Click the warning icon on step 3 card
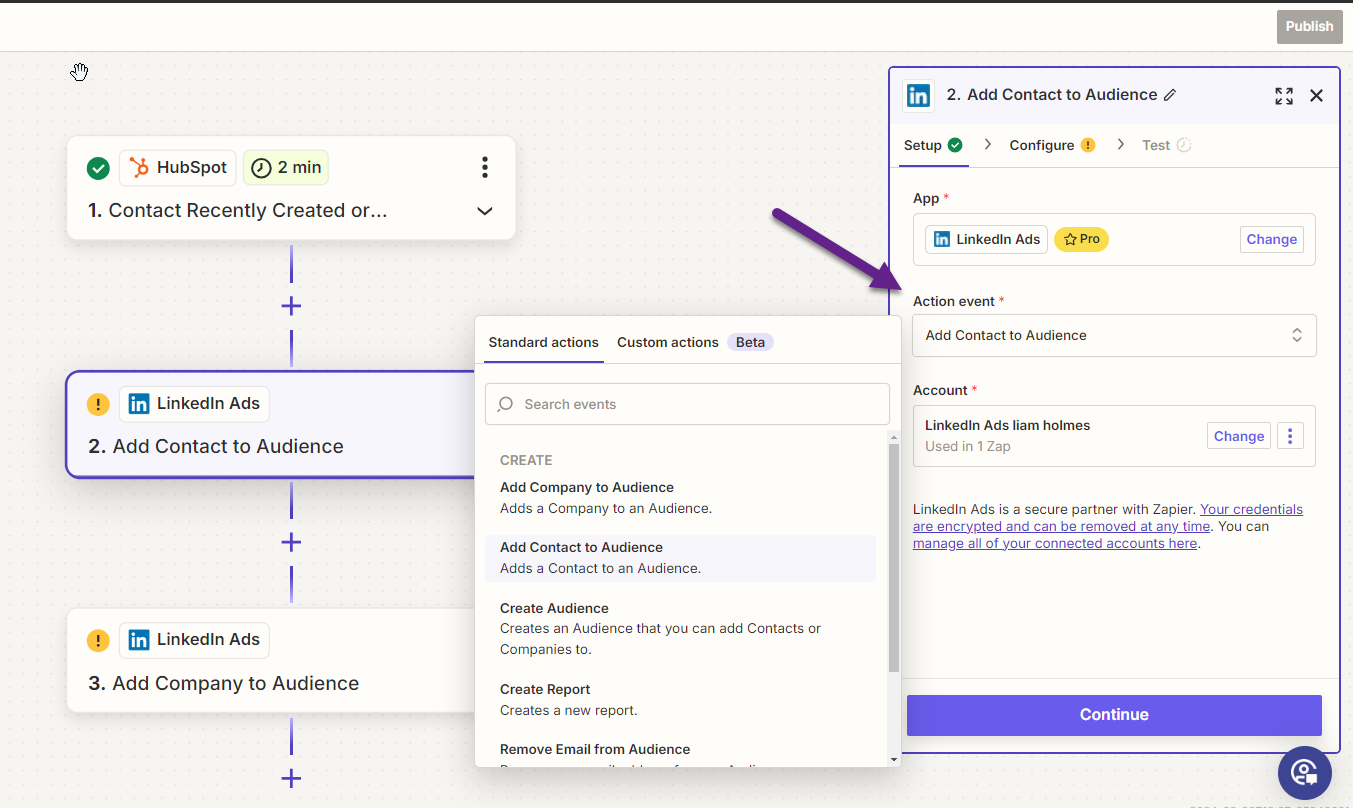Image resolution: width=1353 pixels, height=808 pixels. pyautogui.click(x=98, y=640)
